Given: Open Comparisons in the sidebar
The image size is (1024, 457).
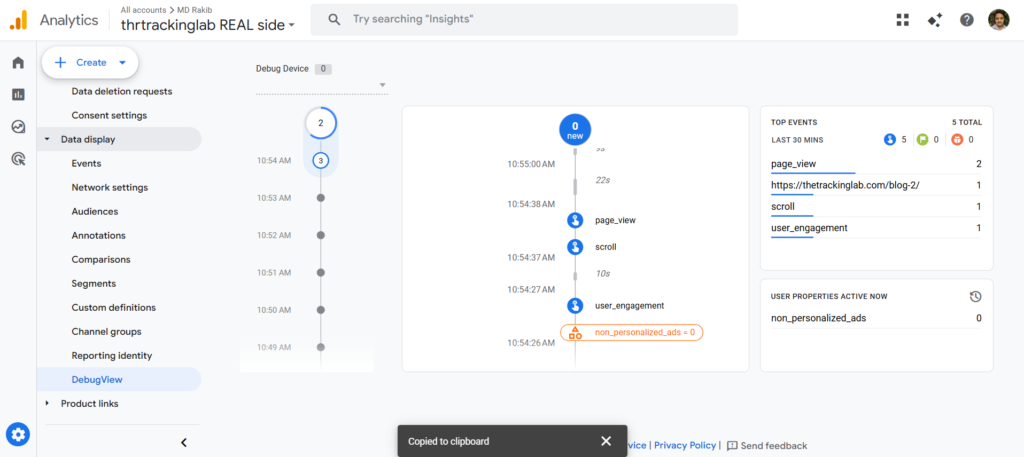Looking at the screenshot, I should tap(101, 259).
